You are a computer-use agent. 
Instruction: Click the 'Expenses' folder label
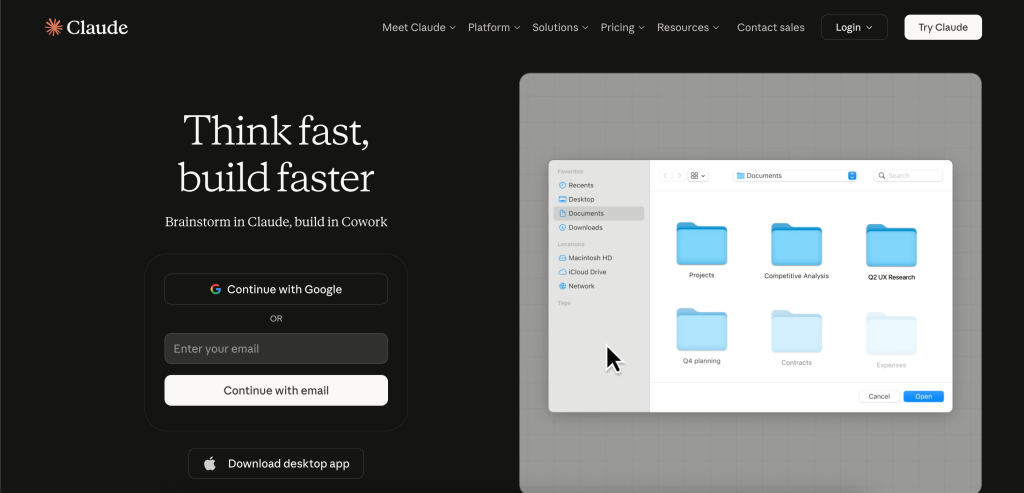tap(891, 366)
